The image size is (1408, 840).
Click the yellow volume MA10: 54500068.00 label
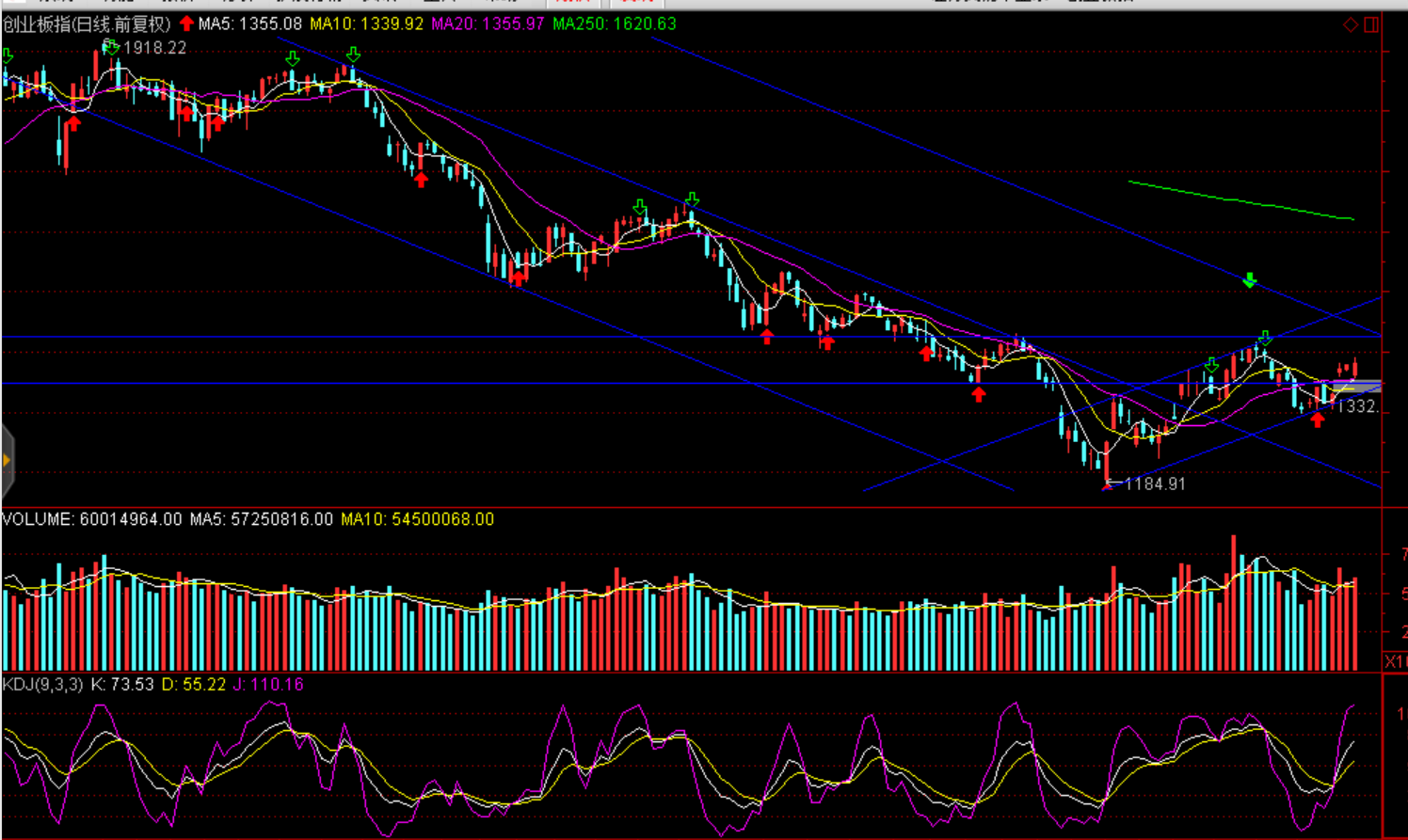[x=417, y=519]
